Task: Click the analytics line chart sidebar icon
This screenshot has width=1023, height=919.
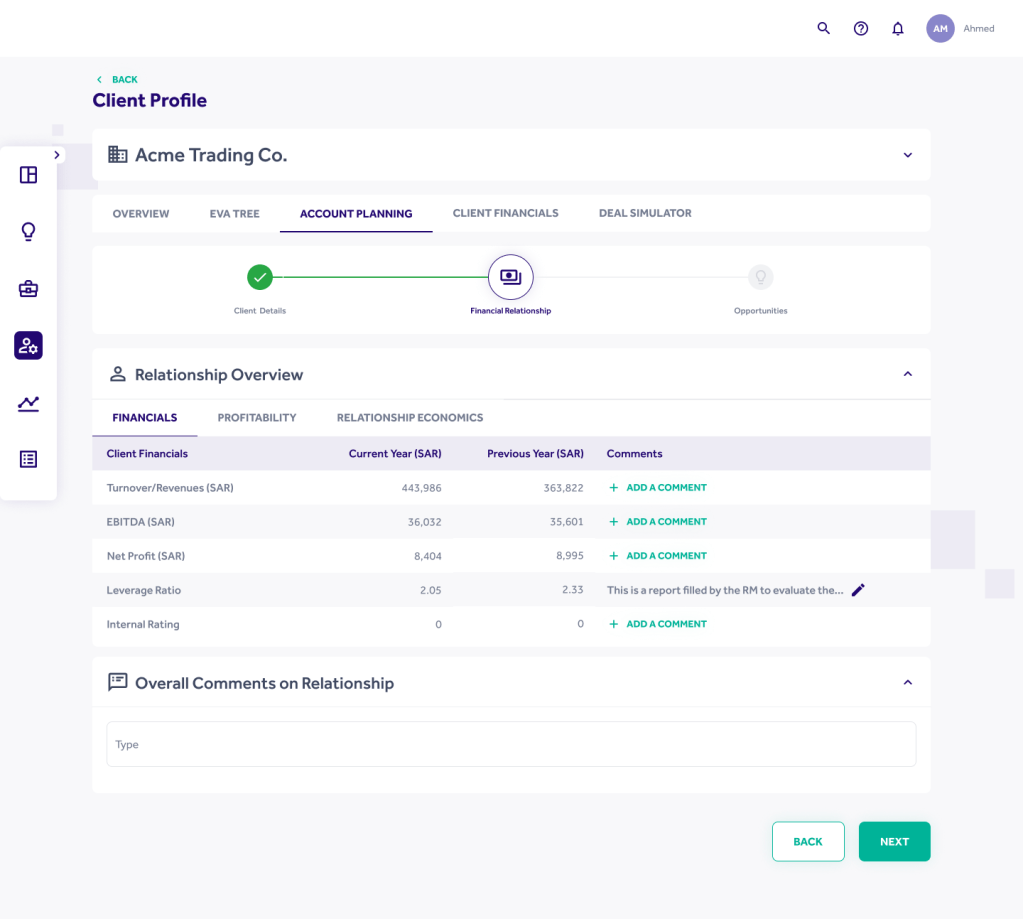Action: [x=28, y=403]
